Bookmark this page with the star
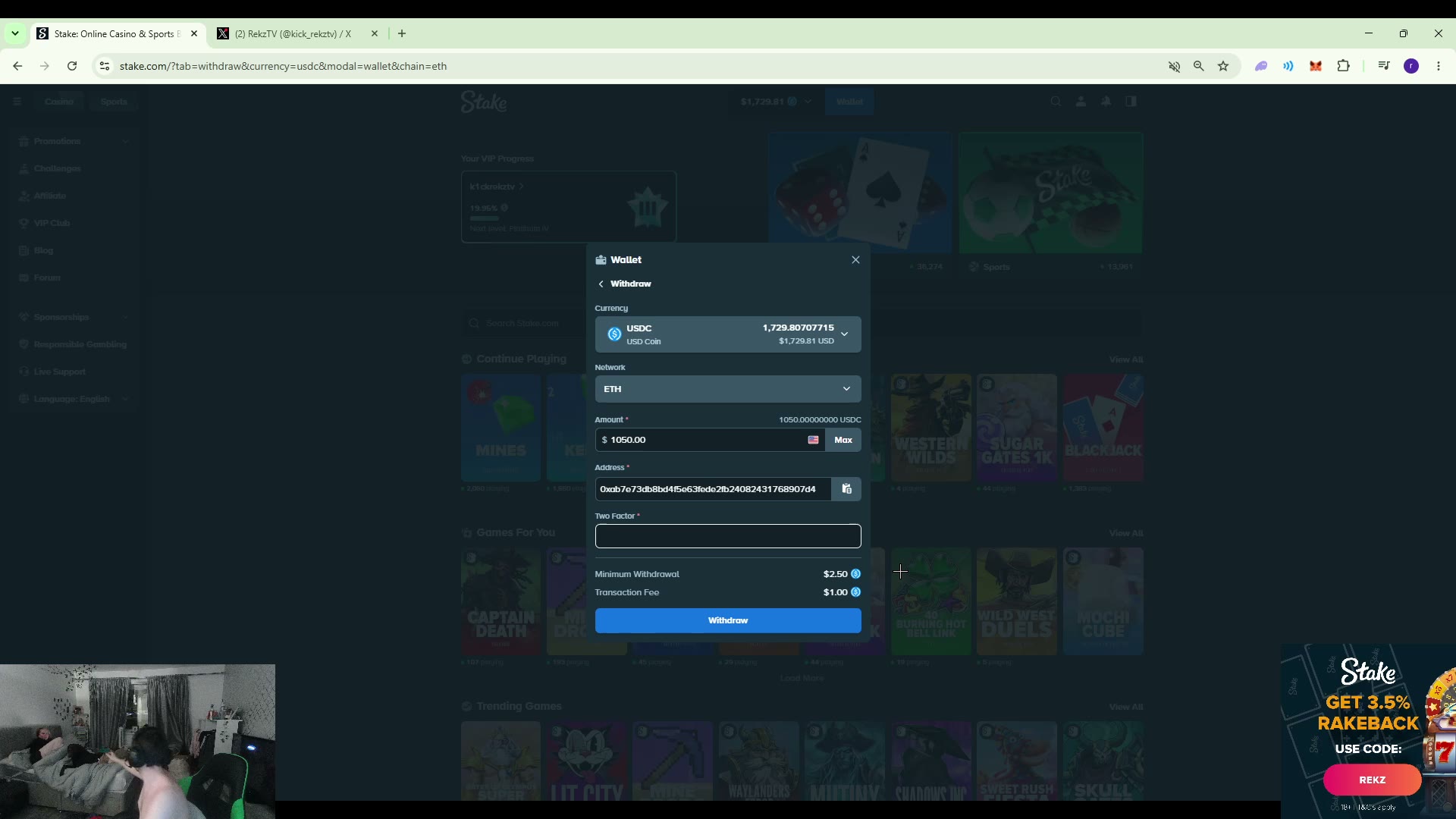The height and width of the screenshot is (819, 1456). click(x=1223, y=66)
